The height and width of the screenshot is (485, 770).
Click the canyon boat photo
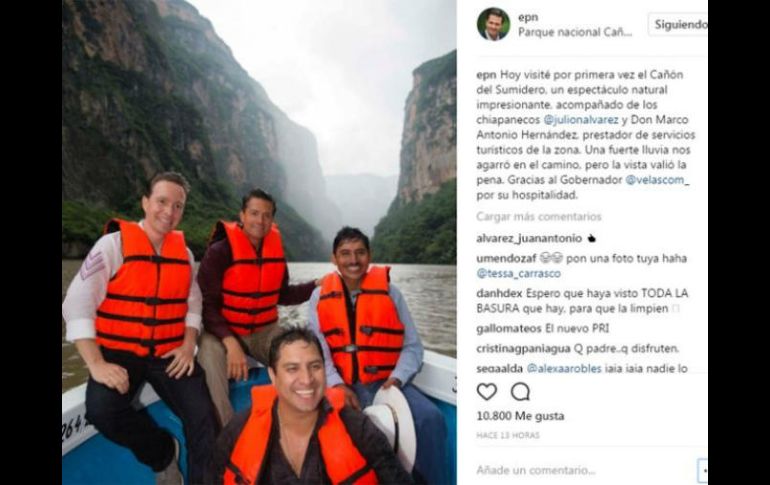(x=259, y=242)
